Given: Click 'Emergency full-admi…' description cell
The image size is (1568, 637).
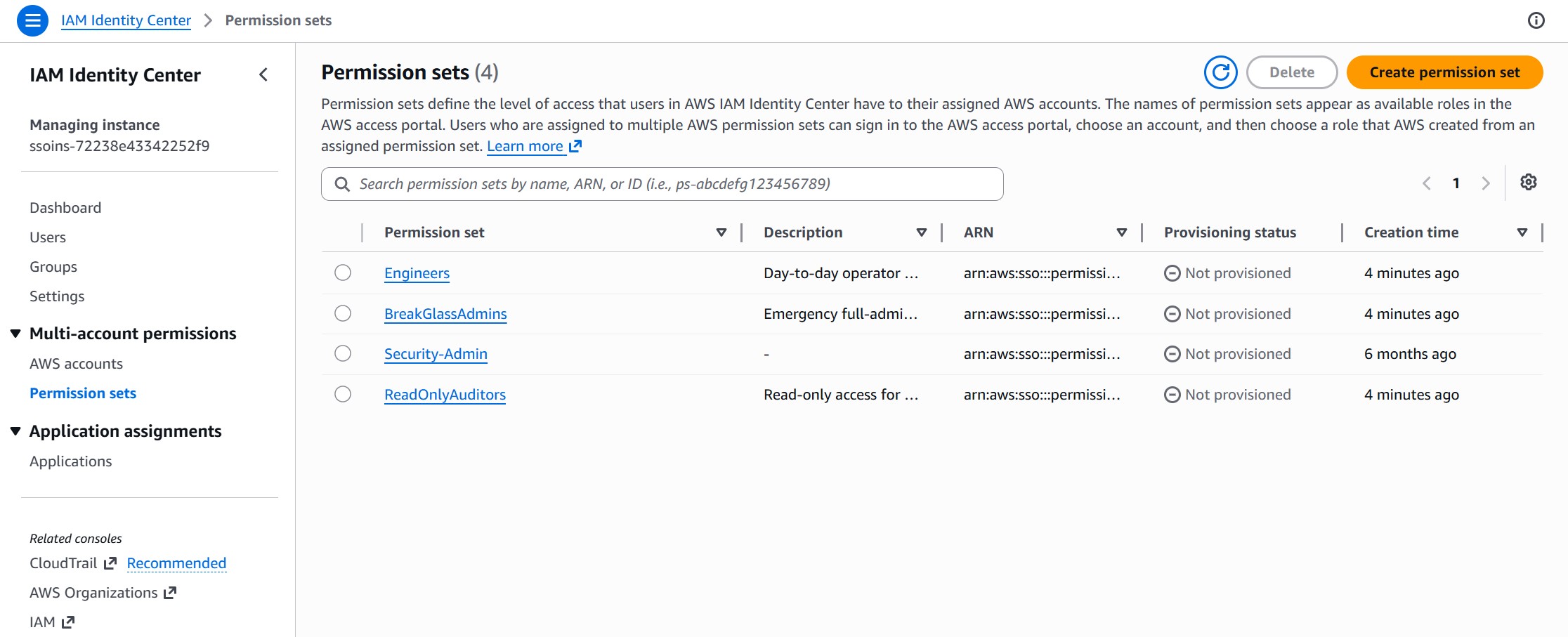Looking at the screenshot, I should [840, 314].
